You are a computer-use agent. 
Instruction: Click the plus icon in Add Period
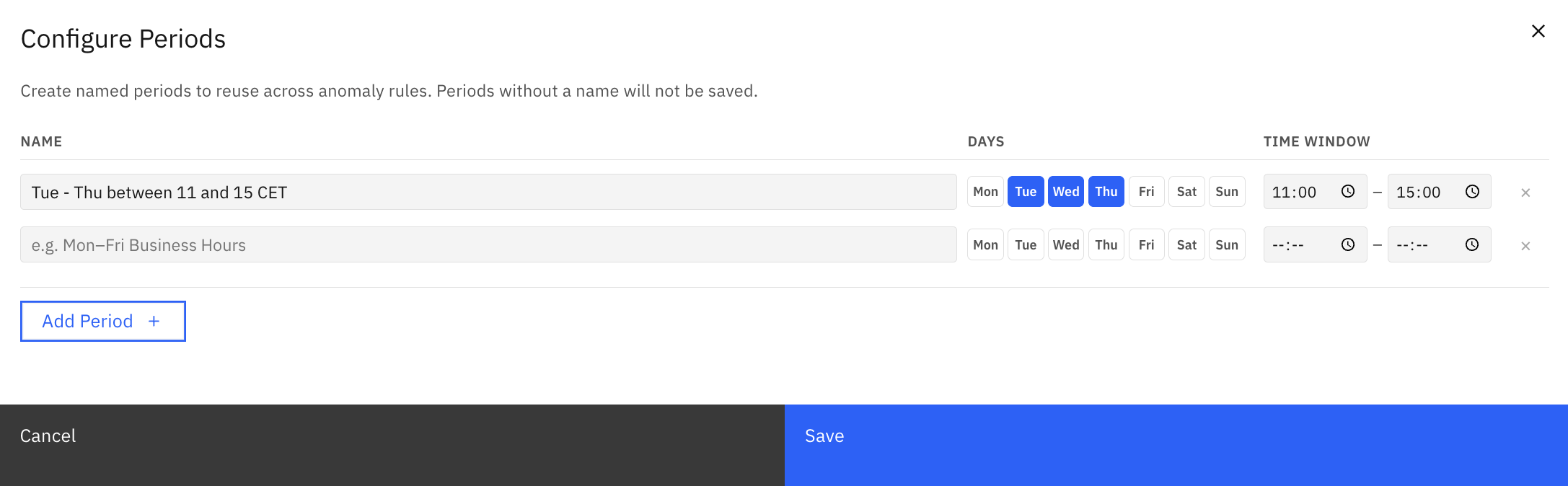(x=154, y=322)
